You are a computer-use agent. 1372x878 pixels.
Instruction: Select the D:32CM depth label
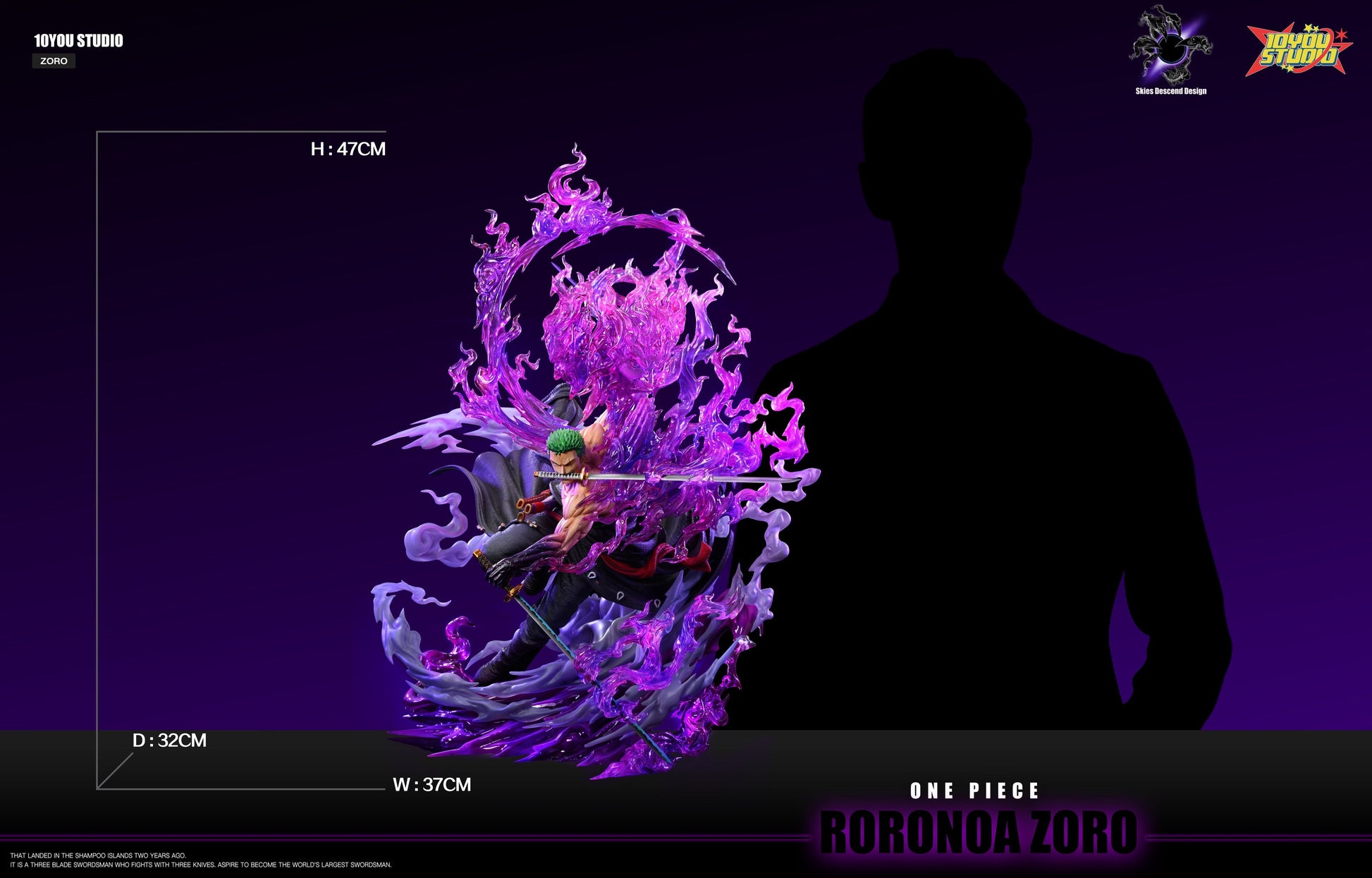pyautogui.click(x=169, y=740)
